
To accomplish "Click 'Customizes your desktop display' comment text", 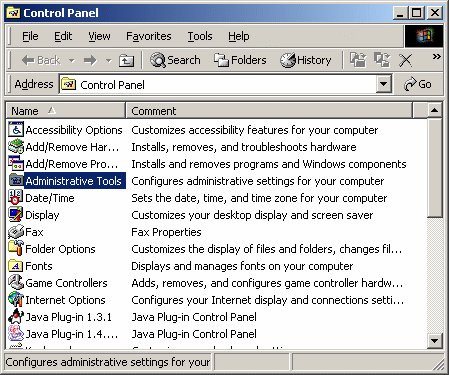I will [252, 215].
